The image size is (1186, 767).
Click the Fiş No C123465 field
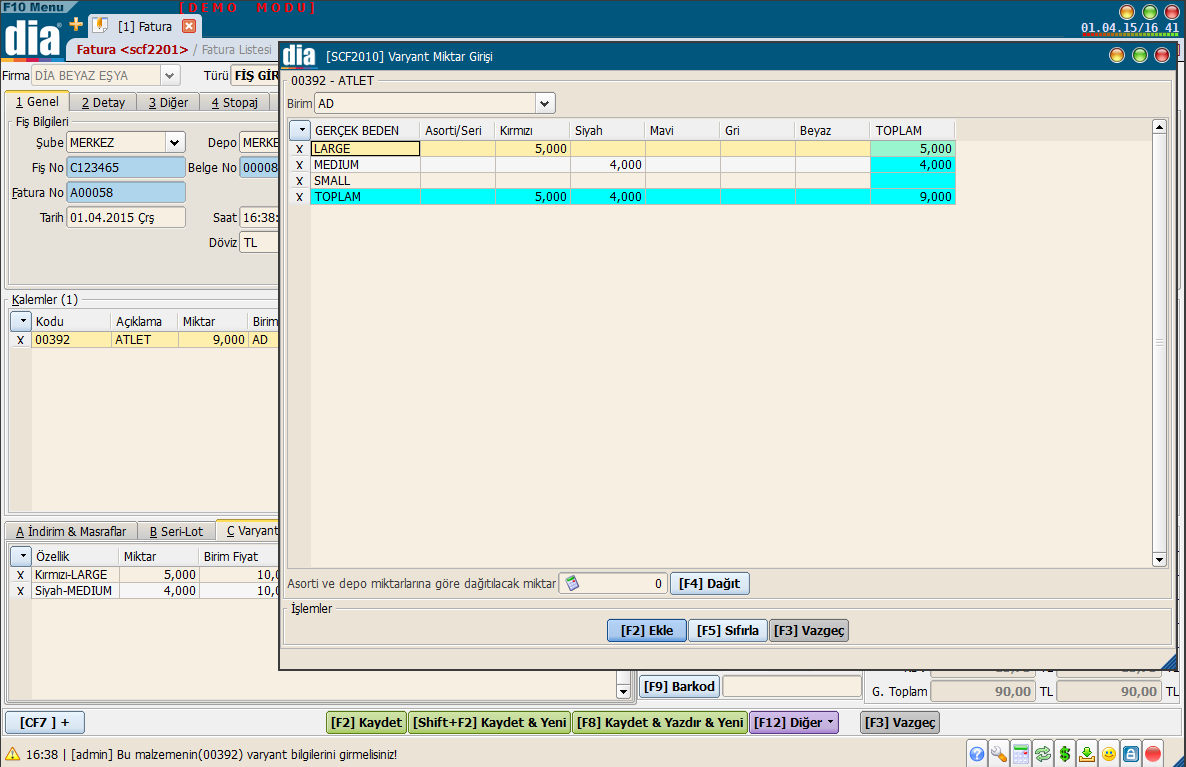coord(126,167)
